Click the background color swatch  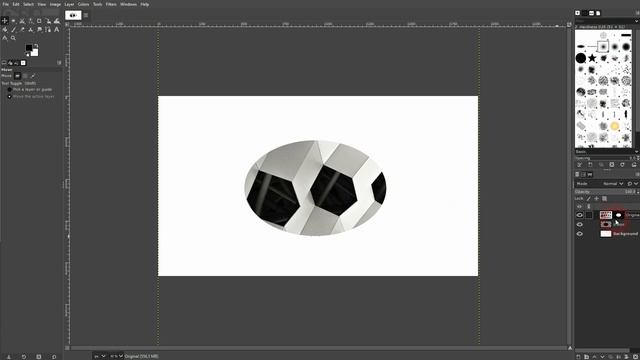35,53
